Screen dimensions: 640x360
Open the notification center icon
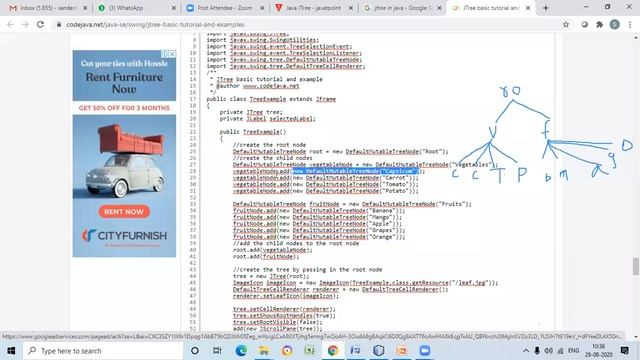(x=624, y=351)
